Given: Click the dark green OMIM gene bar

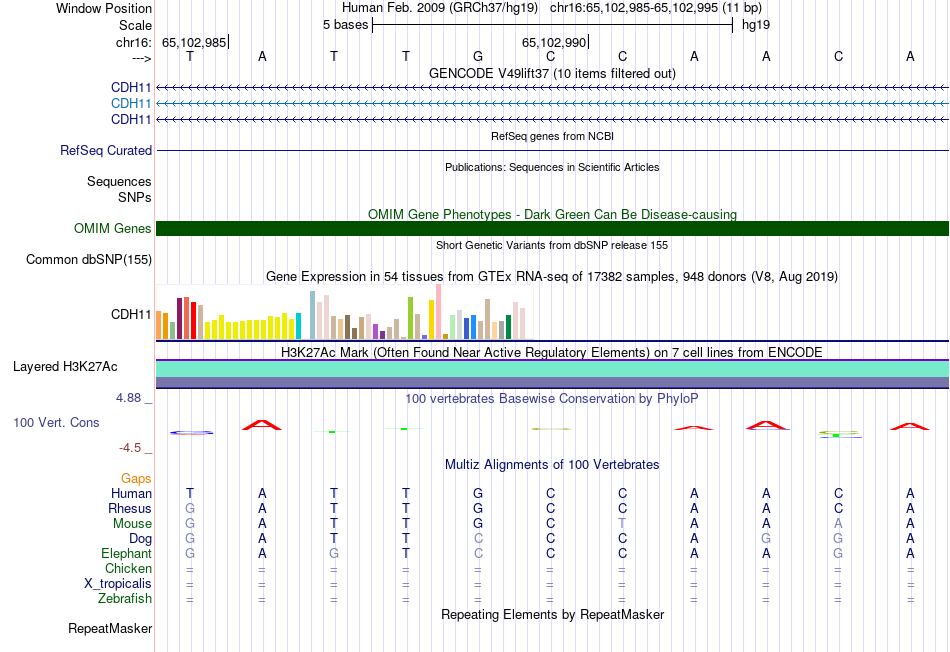Looking at the screenshot, I should (552, 228).
